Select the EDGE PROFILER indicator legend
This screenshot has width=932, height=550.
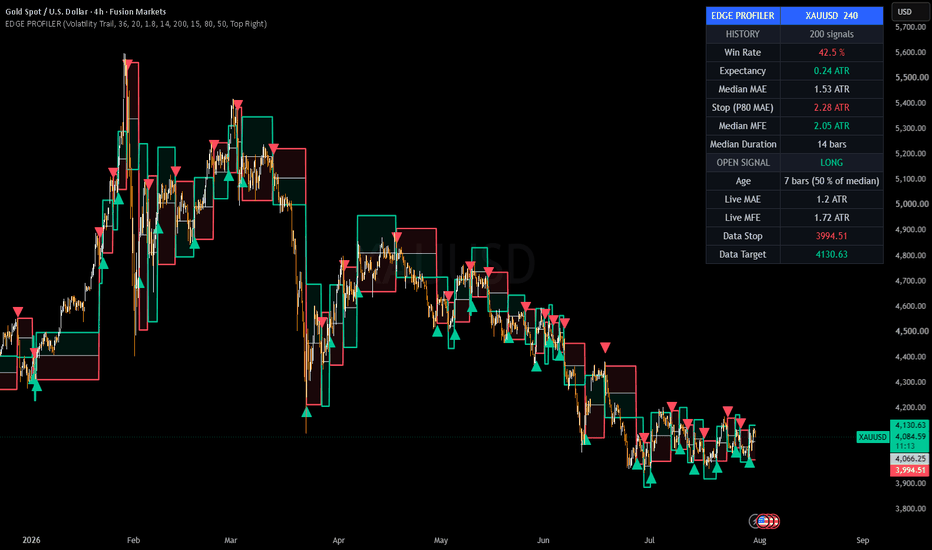pyautogui.click(x=136, y=24)
